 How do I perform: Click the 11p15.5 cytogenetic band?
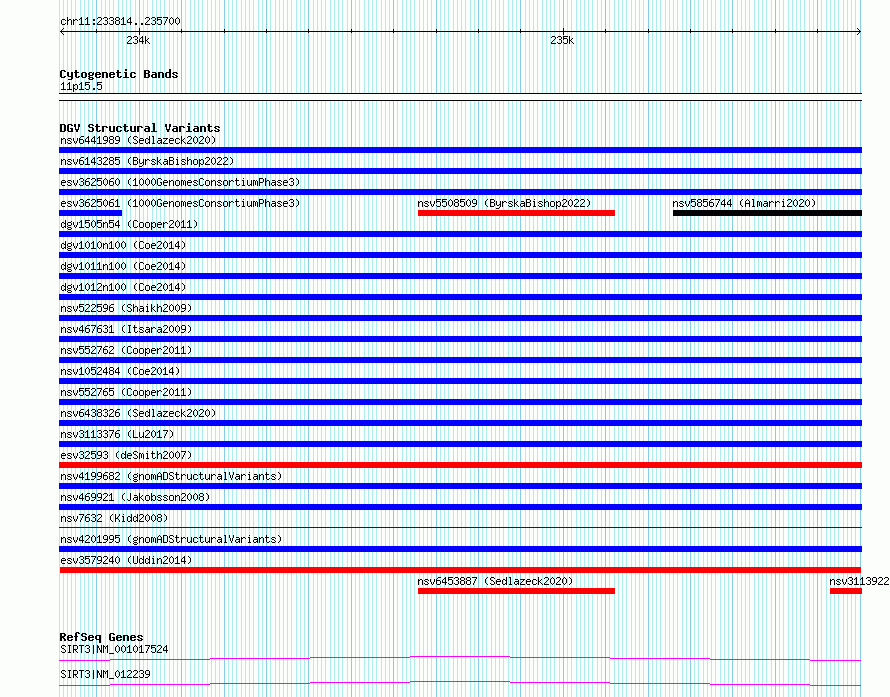click(x=81, y=87)
